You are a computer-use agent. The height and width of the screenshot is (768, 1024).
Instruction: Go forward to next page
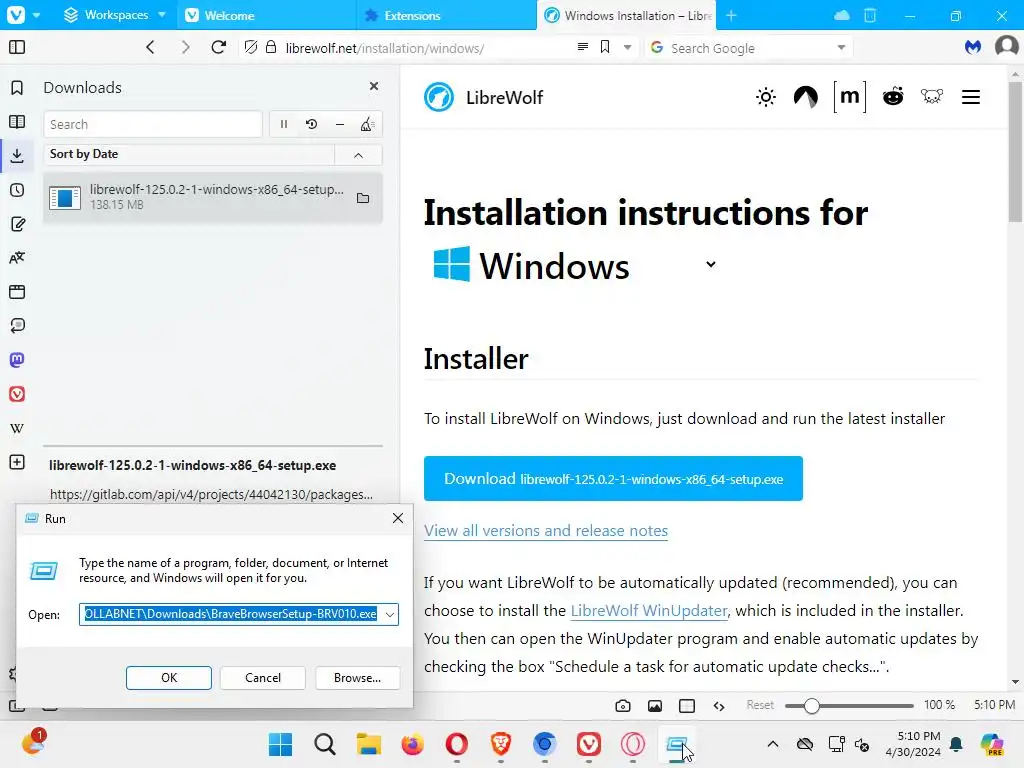[185, 48]
